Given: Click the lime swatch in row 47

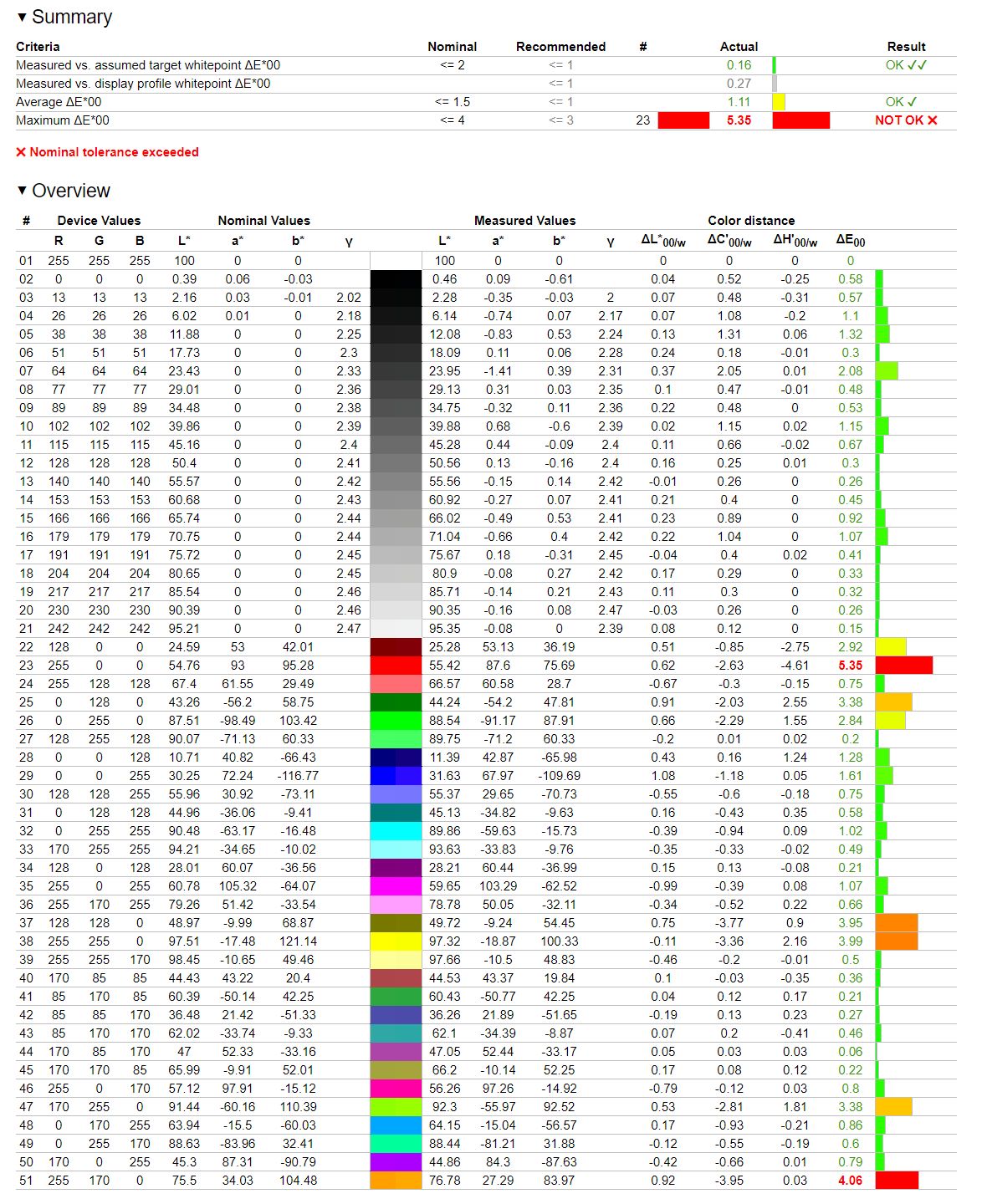Looking at the screenshot, I should (x=396, y=1107).
